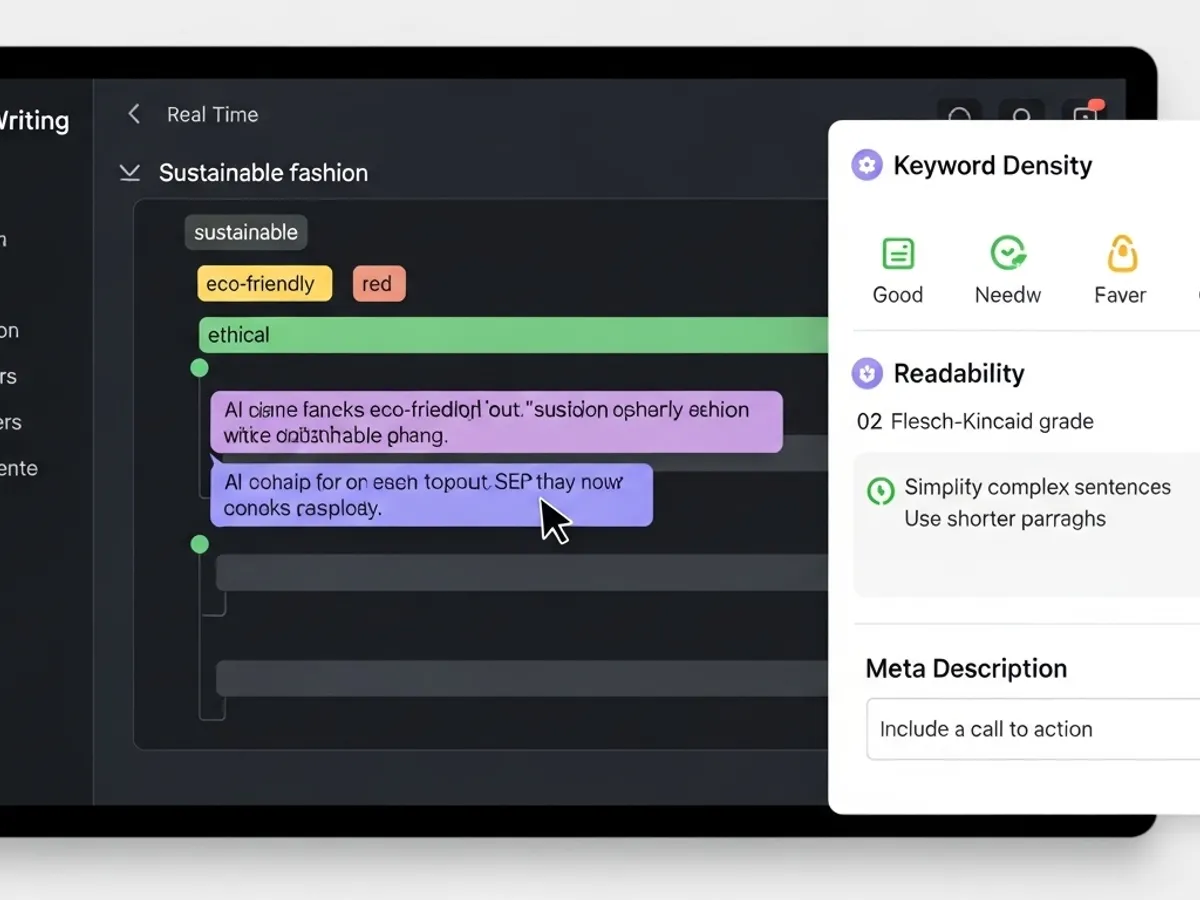
Task: Click the purple Readability panel icon
Action: pyautogui.click(x=866, y=373)
